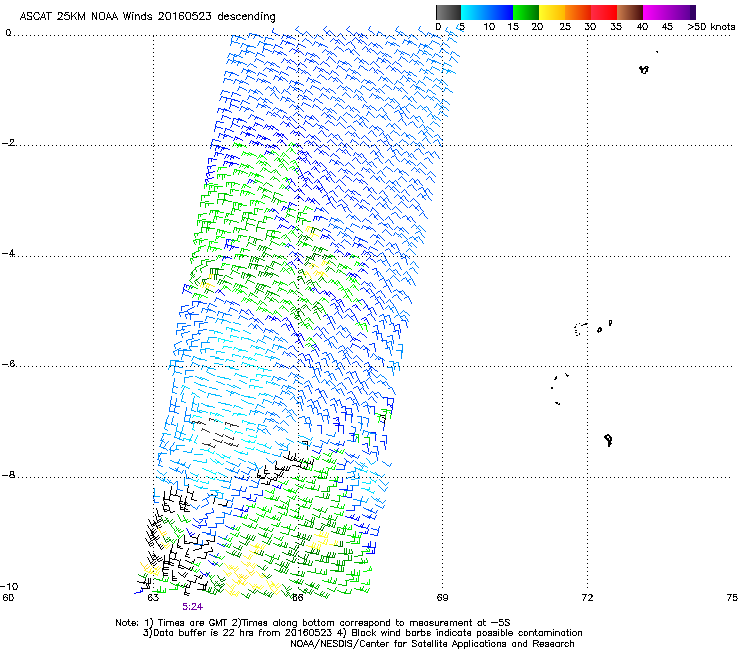Click the "40" legend scale number
The width and height of the screenshot is (740, 650).
[x=642, y=27]
